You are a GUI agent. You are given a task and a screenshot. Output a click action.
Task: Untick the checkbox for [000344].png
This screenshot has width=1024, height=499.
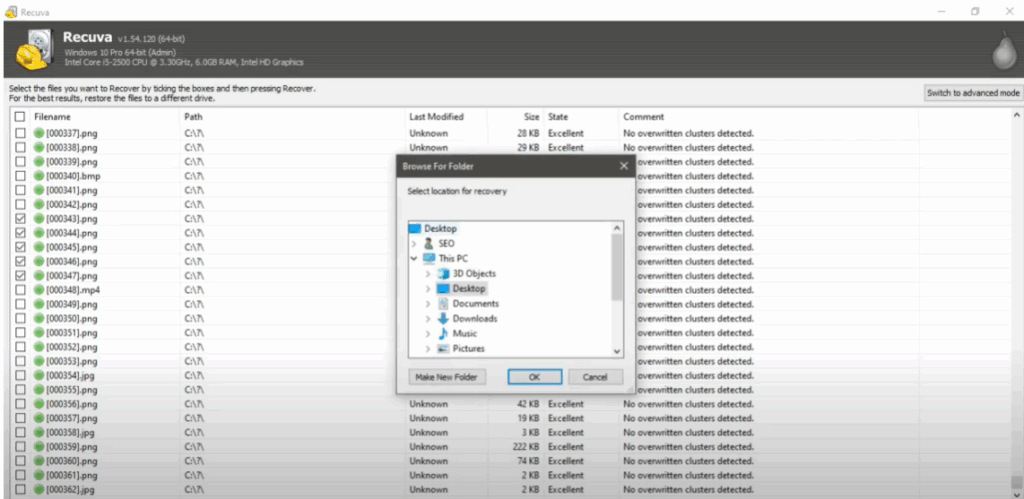20,233
